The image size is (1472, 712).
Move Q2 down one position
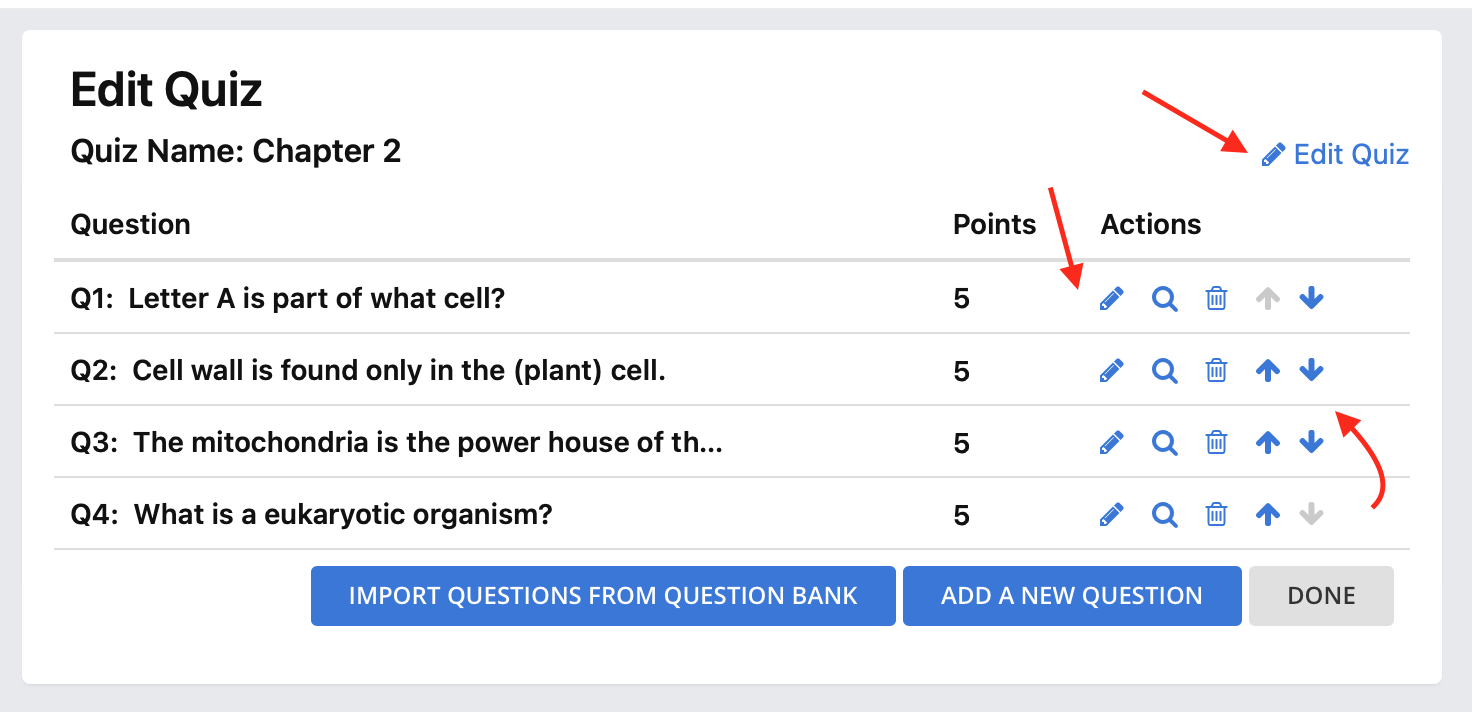[1311, 370]
